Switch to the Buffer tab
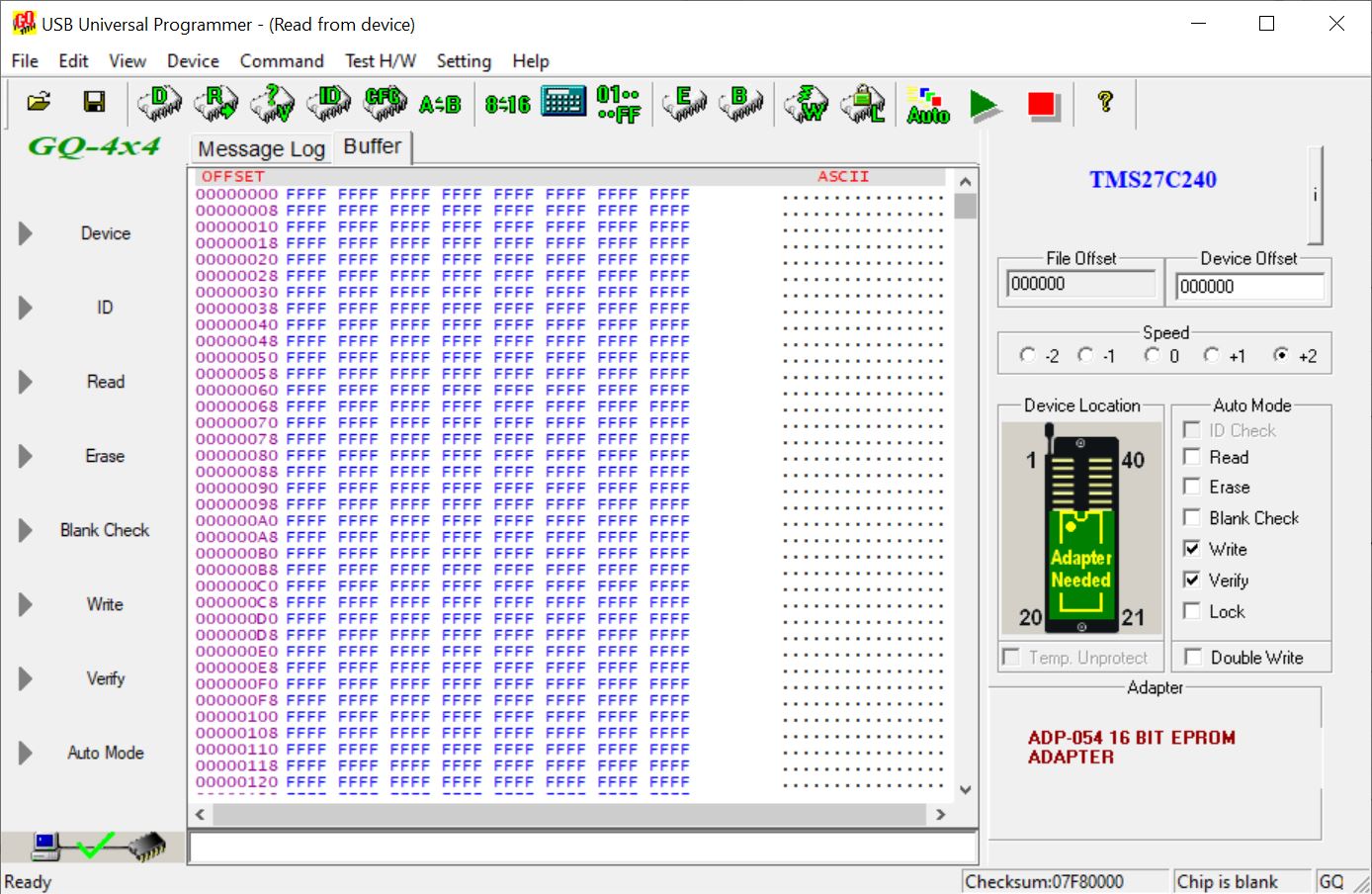 coord(373,146)
